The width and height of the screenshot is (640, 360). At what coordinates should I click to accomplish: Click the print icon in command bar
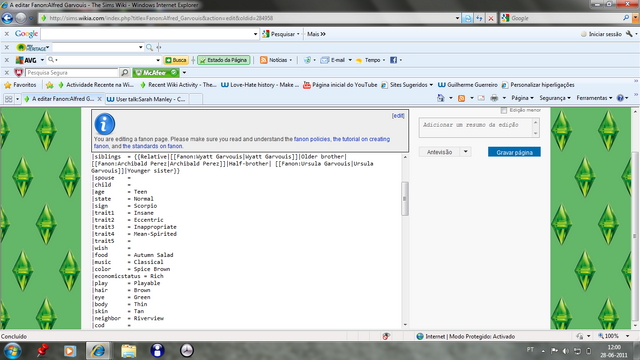tap(494, 98)
